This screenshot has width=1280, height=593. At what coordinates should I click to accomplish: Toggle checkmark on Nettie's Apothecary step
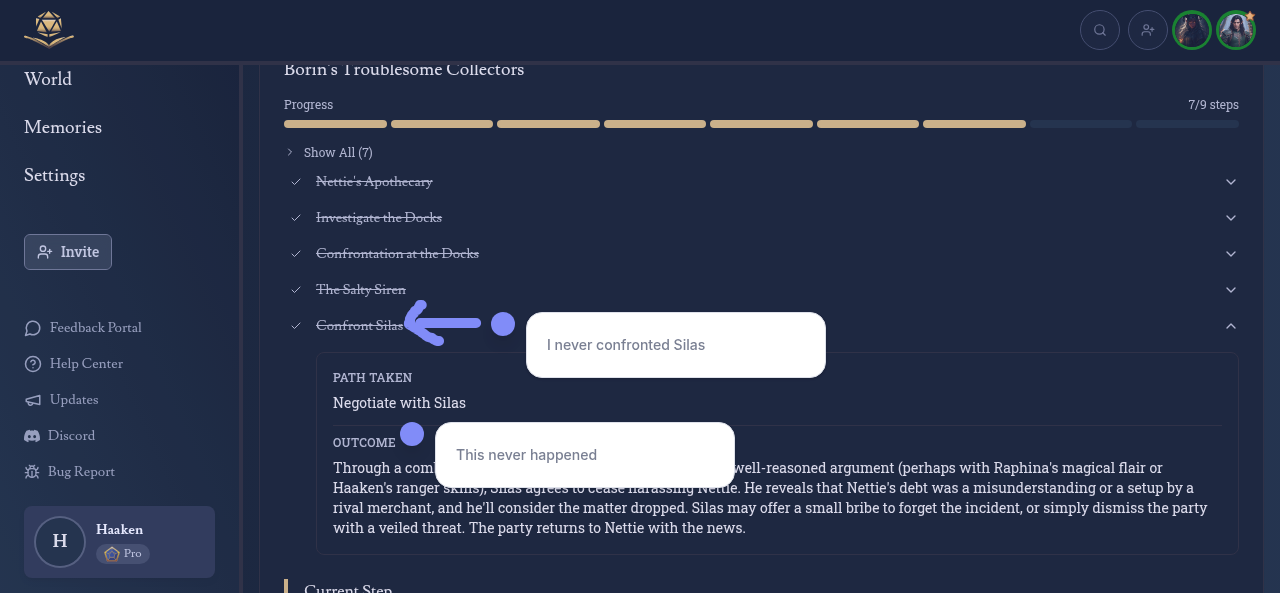pyautogui.click(x=296, y=182)
